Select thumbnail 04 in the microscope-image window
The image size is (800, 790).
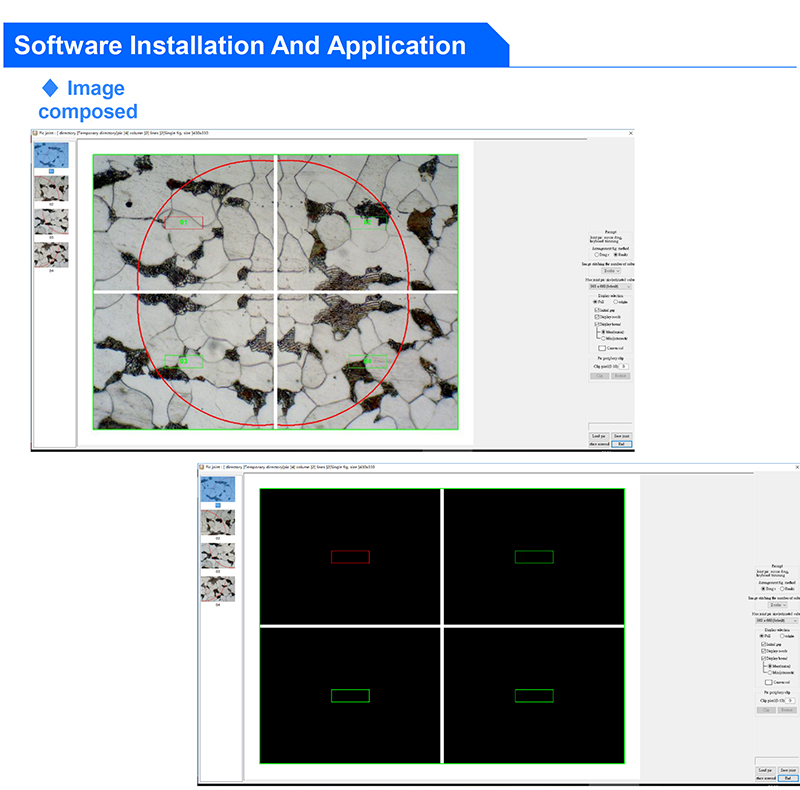(51, 255)
